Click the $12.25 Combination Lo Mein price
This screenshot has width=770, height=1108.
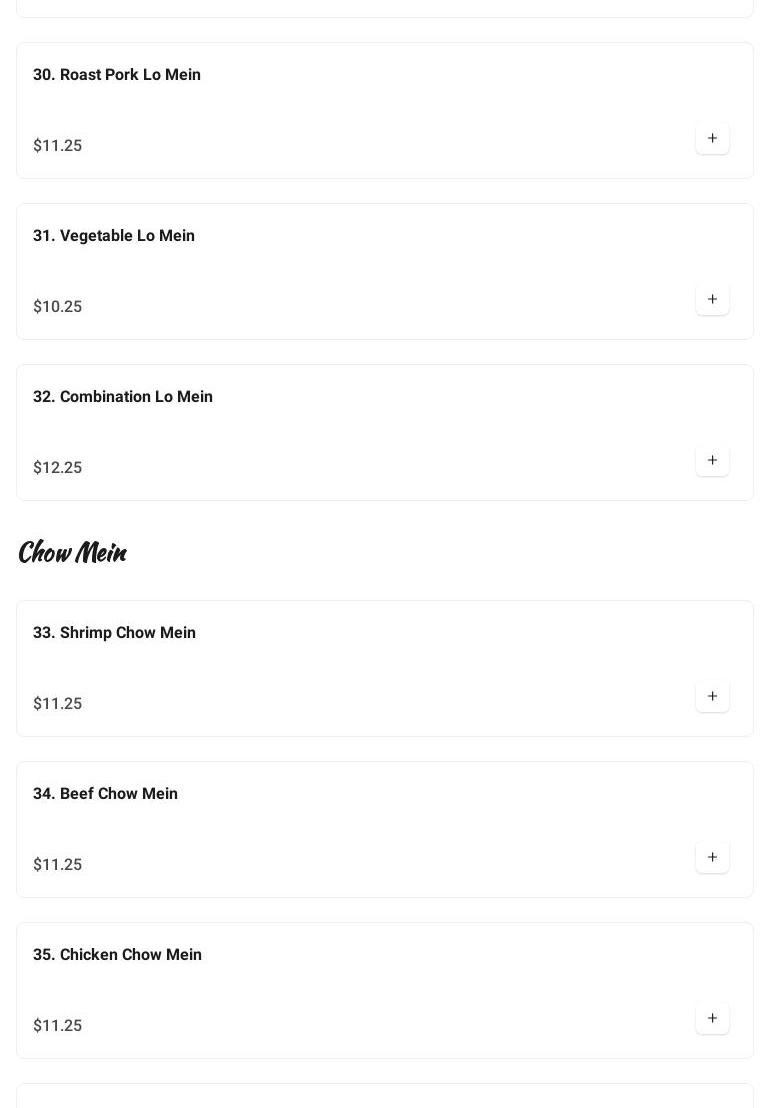point(58,468)
